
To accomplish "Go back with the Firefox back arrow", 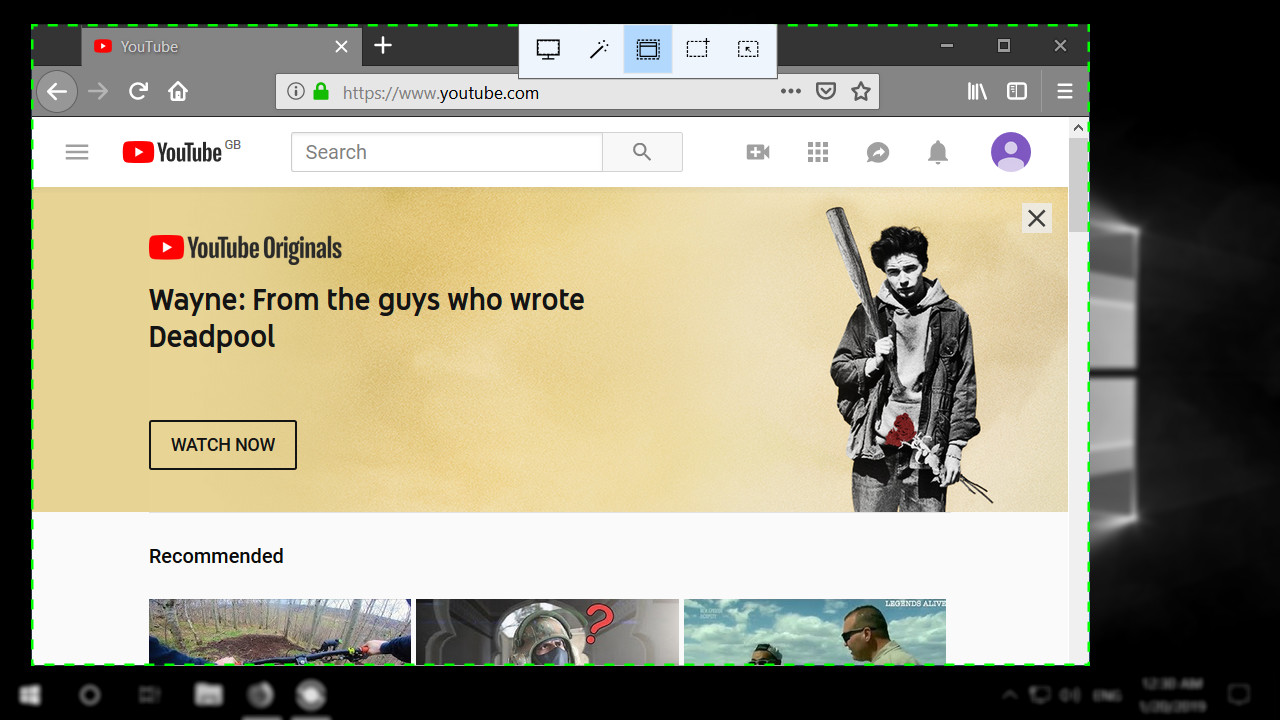I will click(57, 92).
